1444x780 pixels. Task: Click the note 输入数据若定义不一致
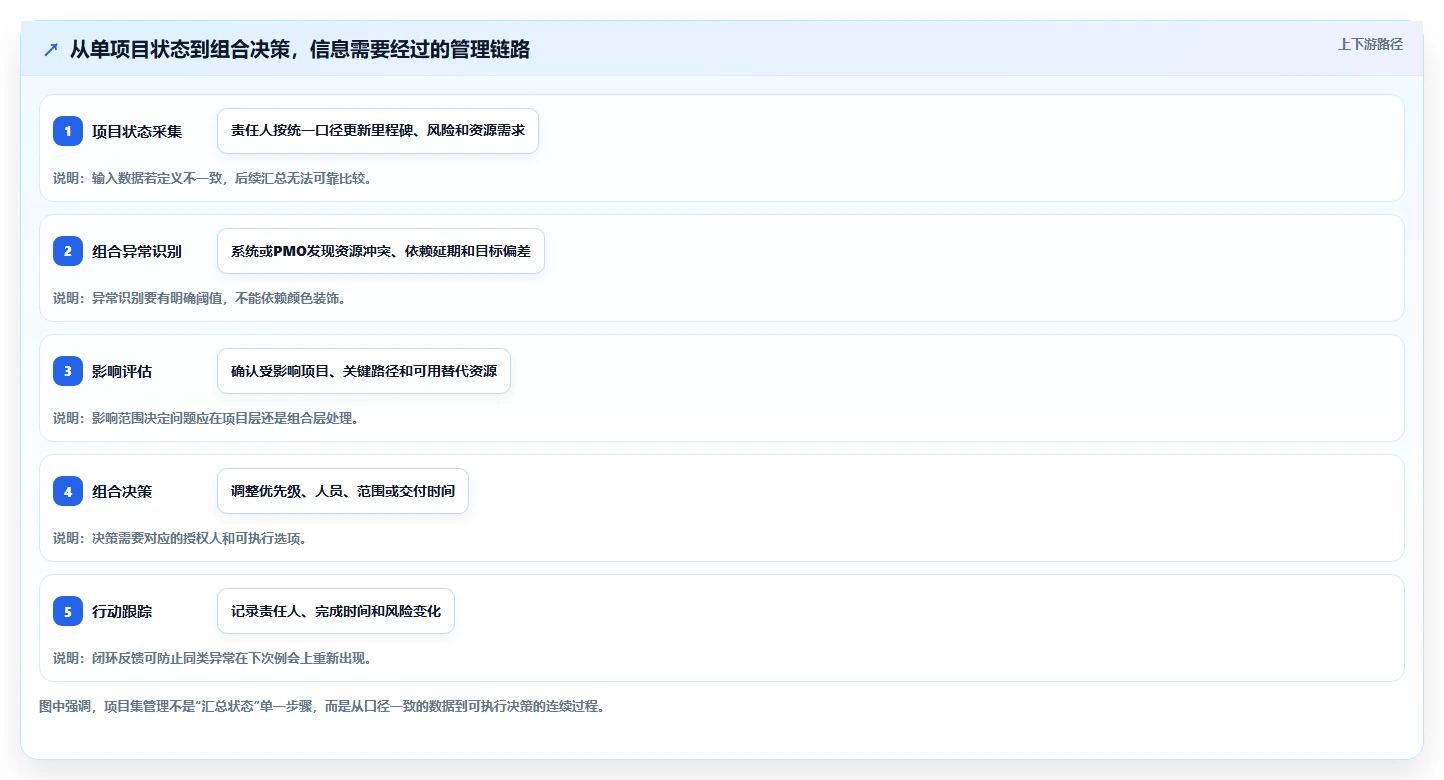(212, 178)
